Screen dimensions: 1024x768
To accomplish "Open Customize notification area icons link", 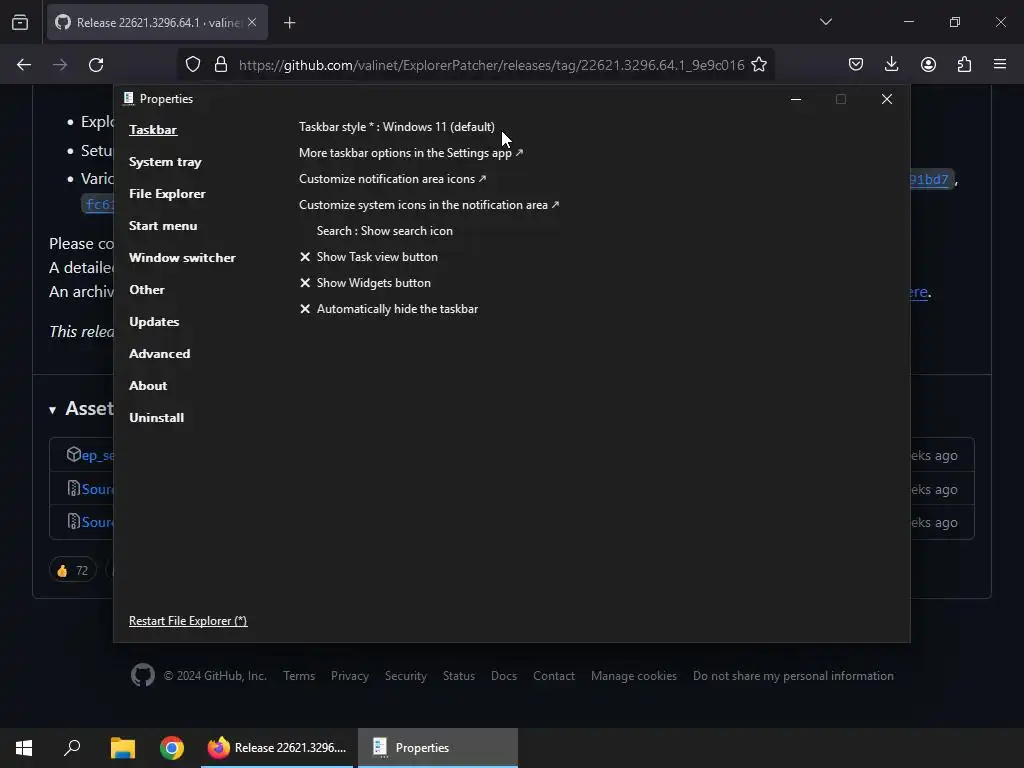I will pos(392,179).
